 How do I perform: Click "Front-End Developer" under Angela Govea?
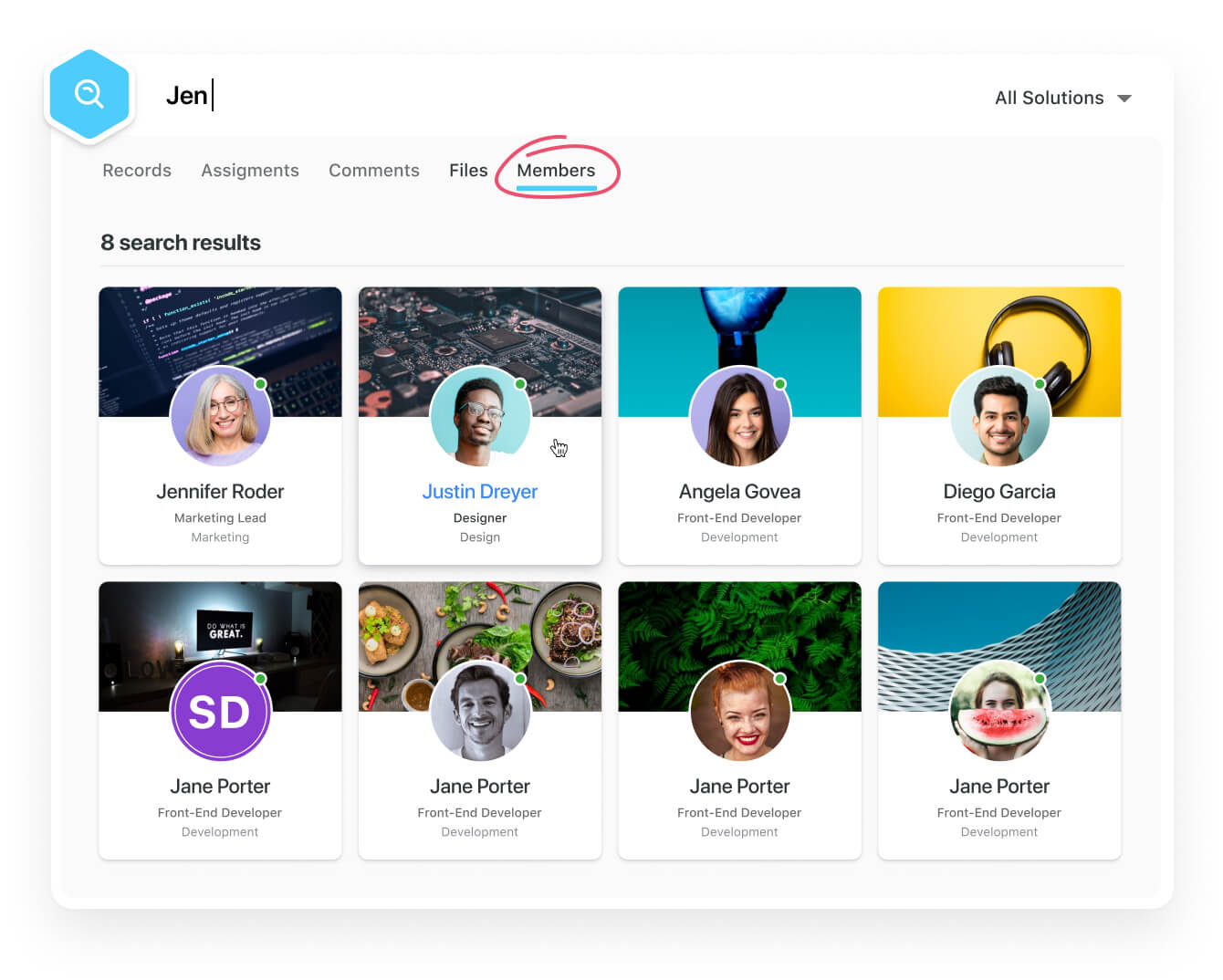coord(739,518)
